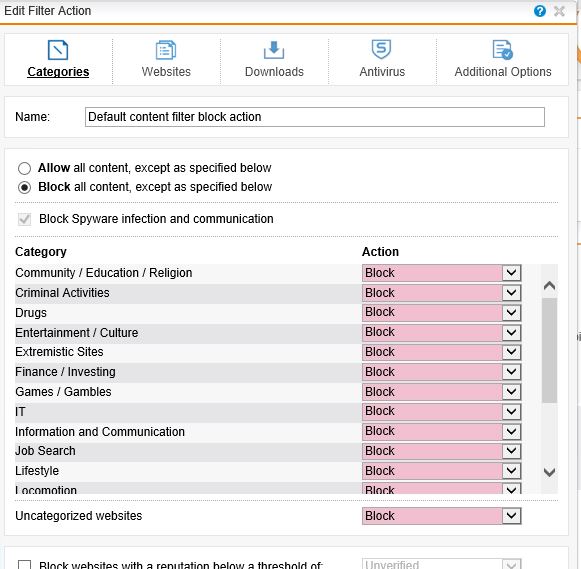Image resolution: width=581 pixels, height=569 pixels.
Task: Switch to the Antivirus tab label
Action: pyautogui.click(x=382, y=71)
